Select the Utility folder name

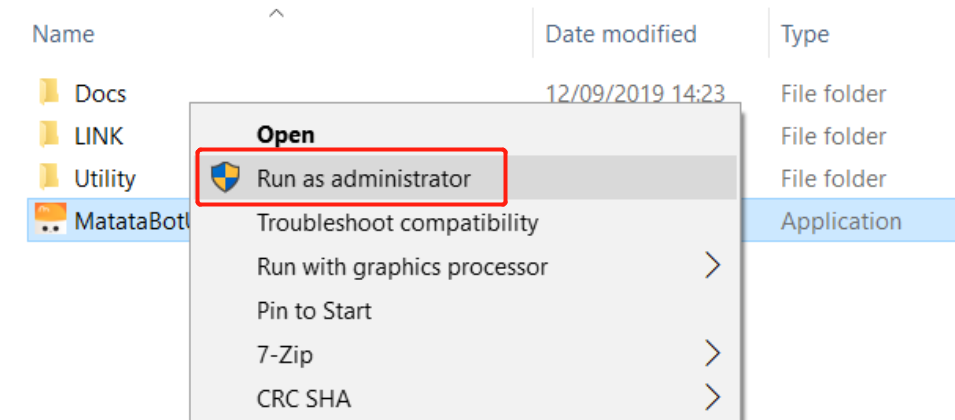tap(105, 179)
